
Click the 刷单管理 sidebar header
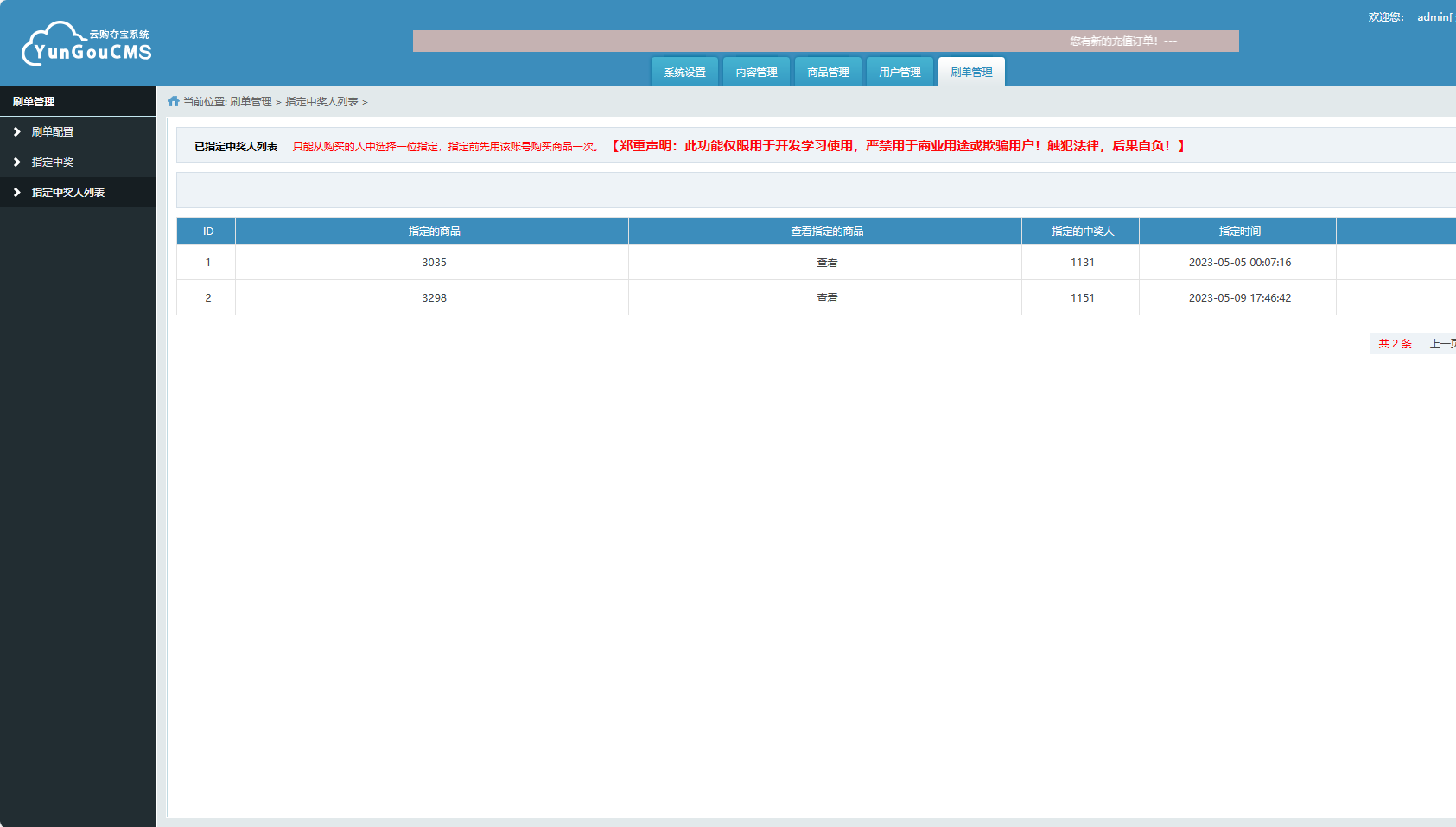pyautogui.click(x=78, y=101)
